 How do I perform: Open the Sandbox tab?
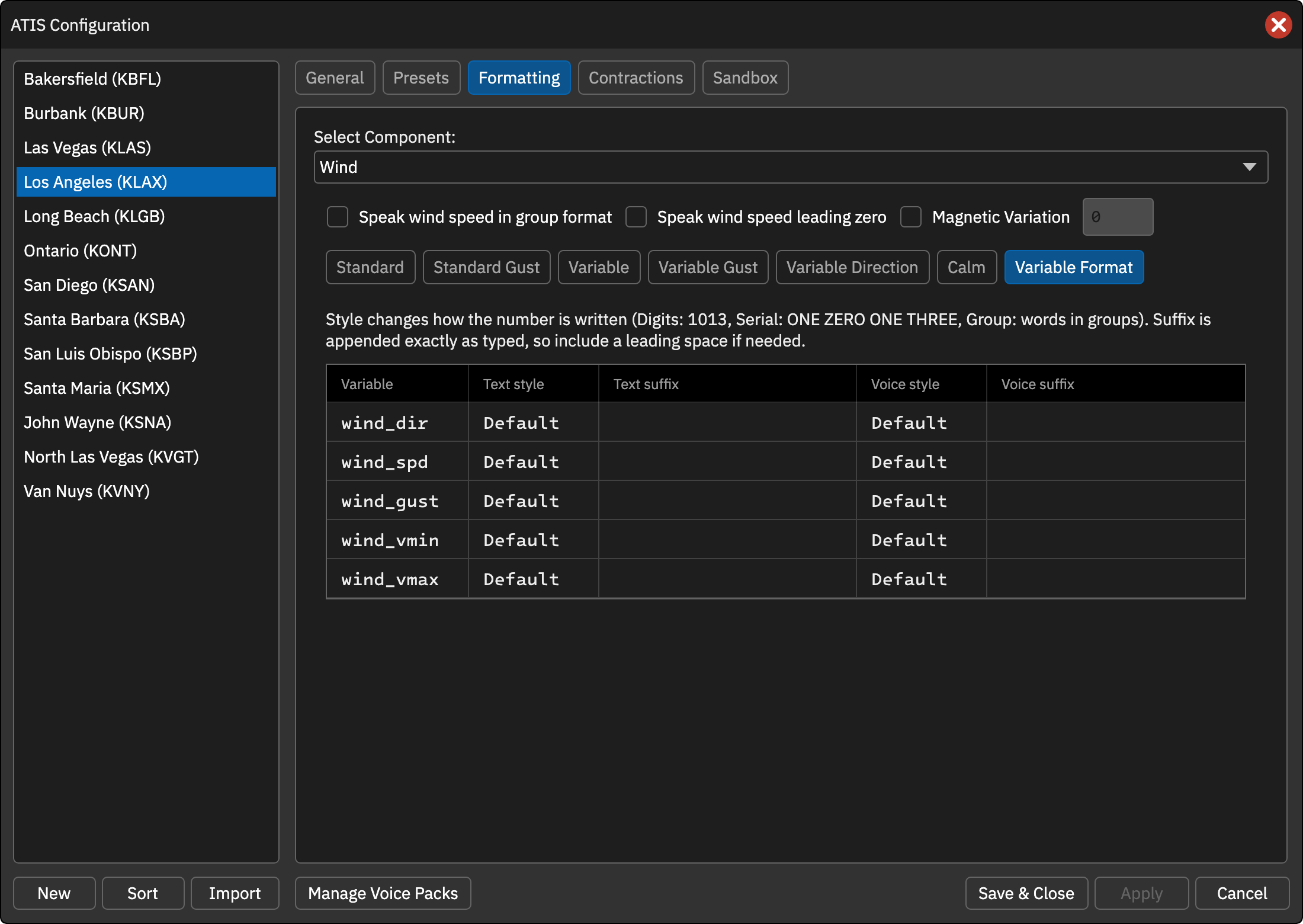coord(745,78)
